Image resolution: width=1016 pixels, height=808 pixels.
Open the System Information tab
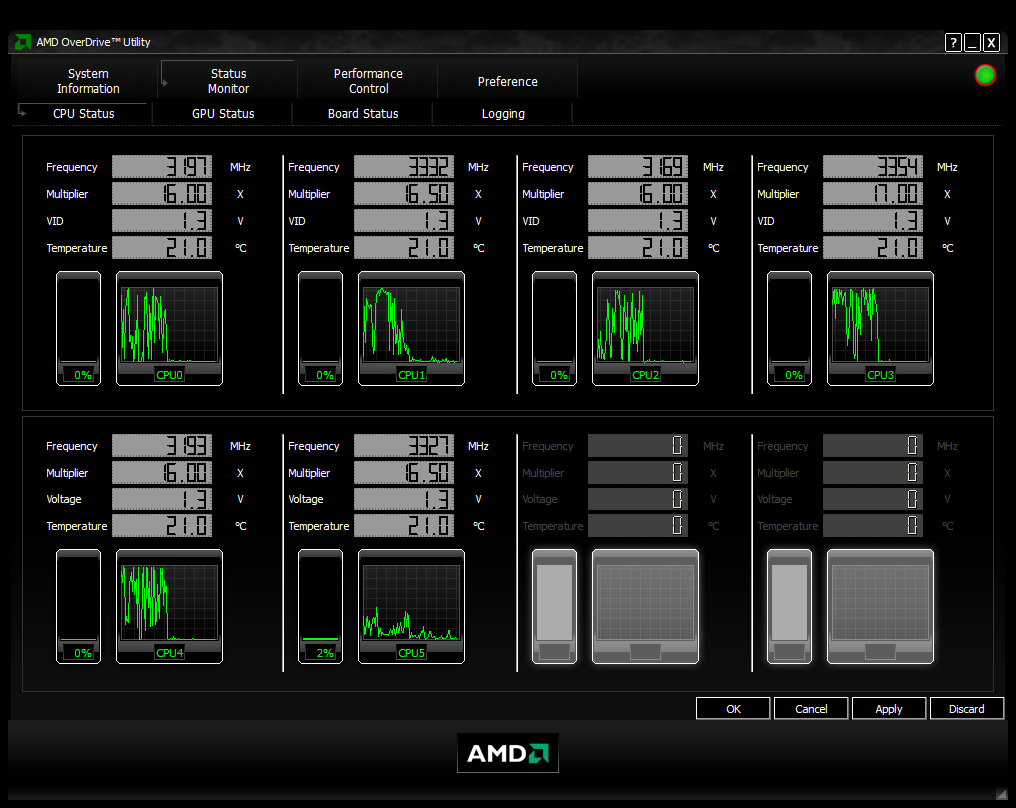click(88, 81)
